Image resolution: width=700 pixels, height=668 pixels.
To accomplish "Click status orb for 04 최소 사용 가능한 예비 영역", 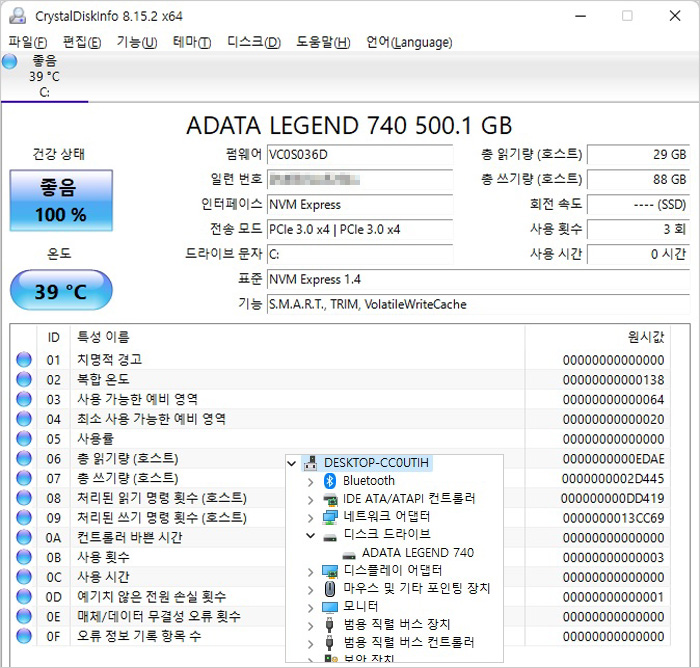I will coord(24,419).
